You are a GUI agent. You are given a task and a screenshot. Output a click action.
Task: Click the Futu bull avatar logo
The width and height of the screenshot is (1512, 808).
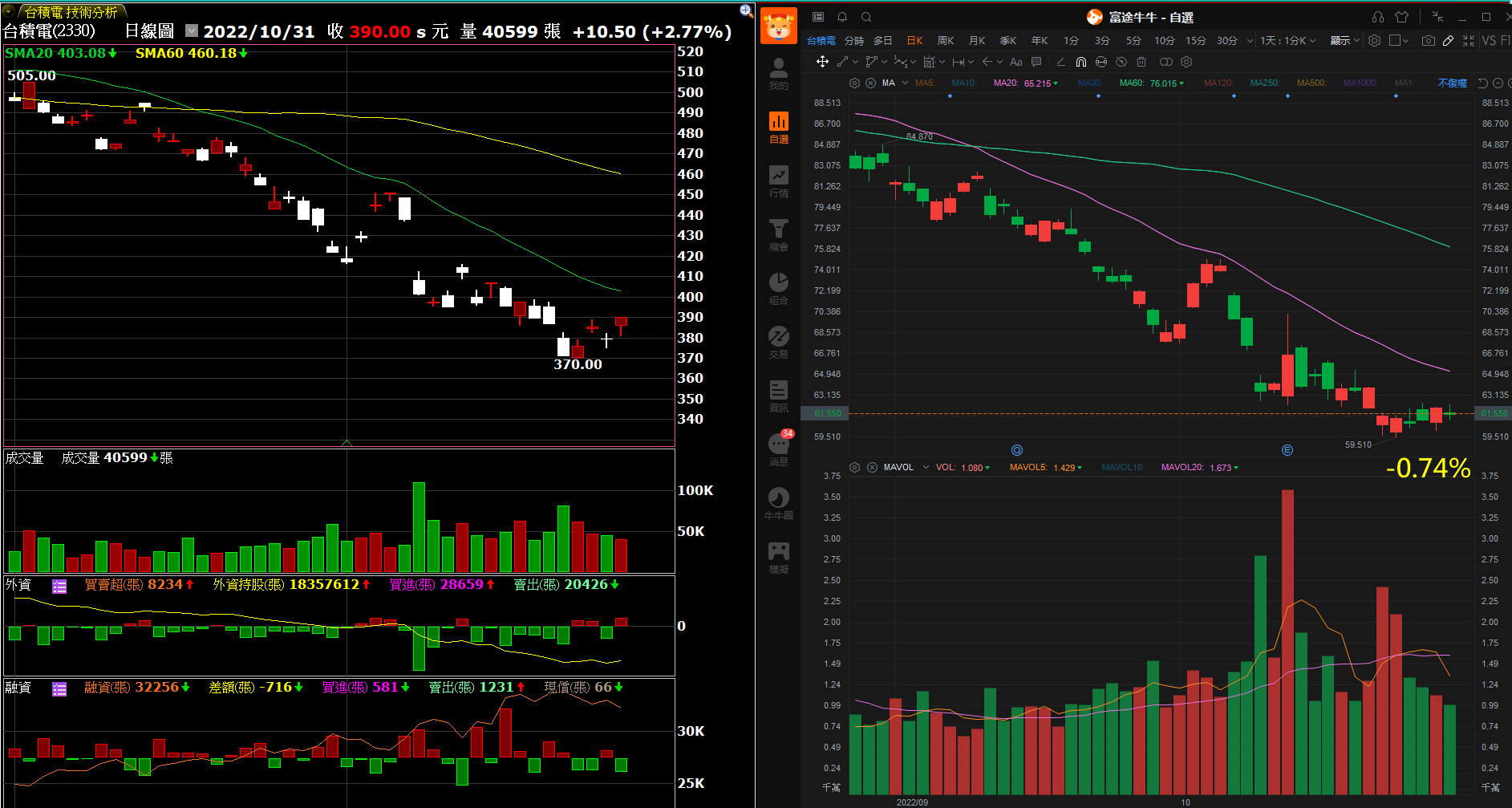coord(778,26)
